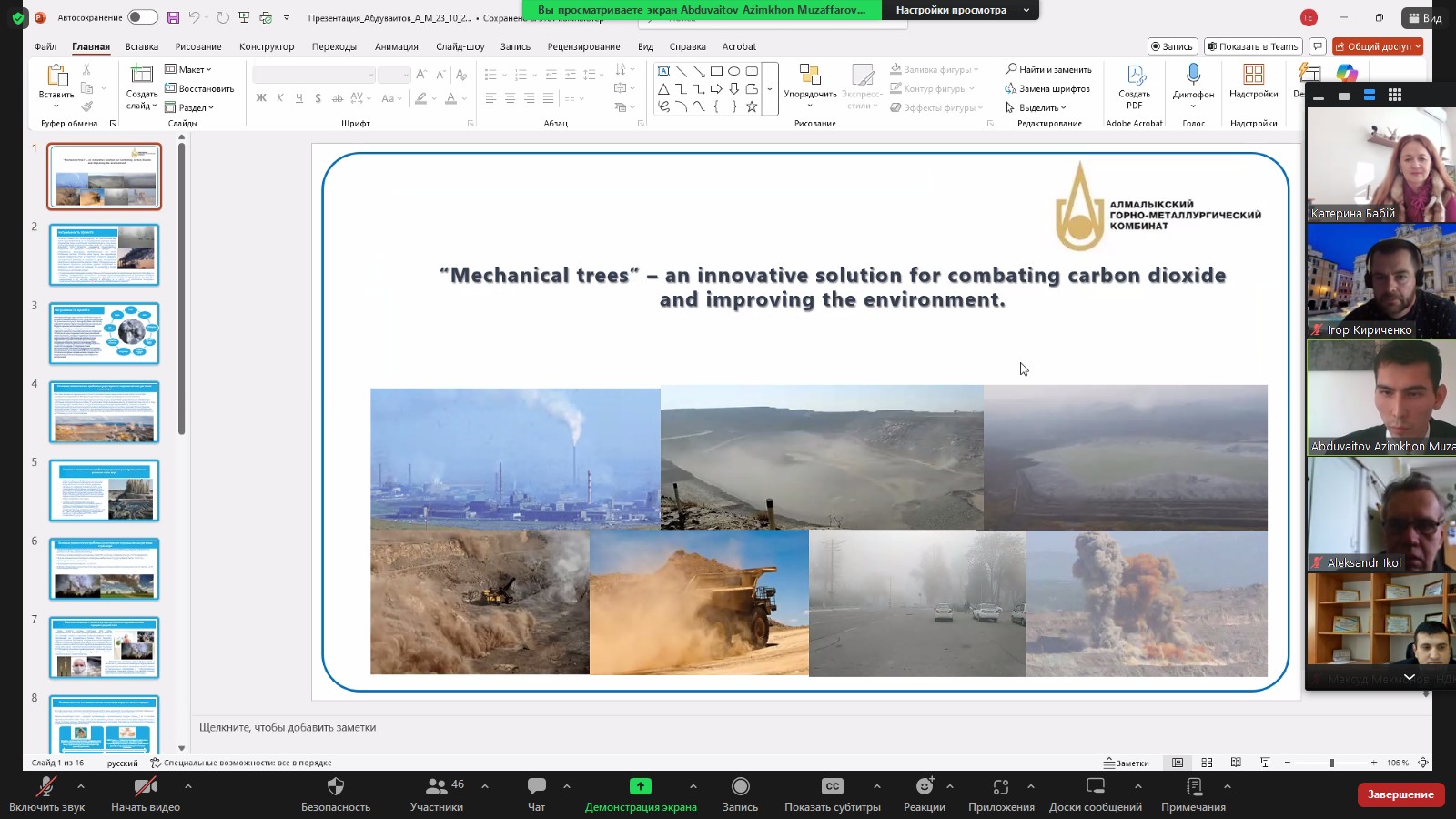Click the Reactions smiley icon
1456x819 pixels.
coord(924,787)
